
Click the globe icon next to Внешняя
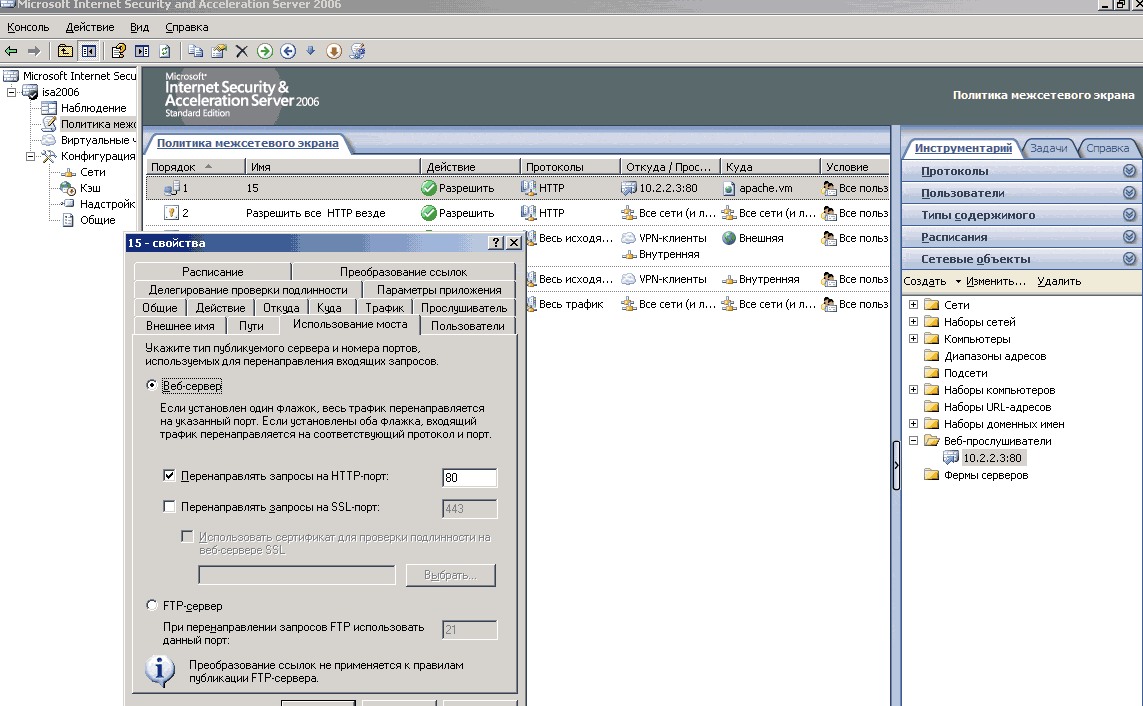[x=729, y=238]
